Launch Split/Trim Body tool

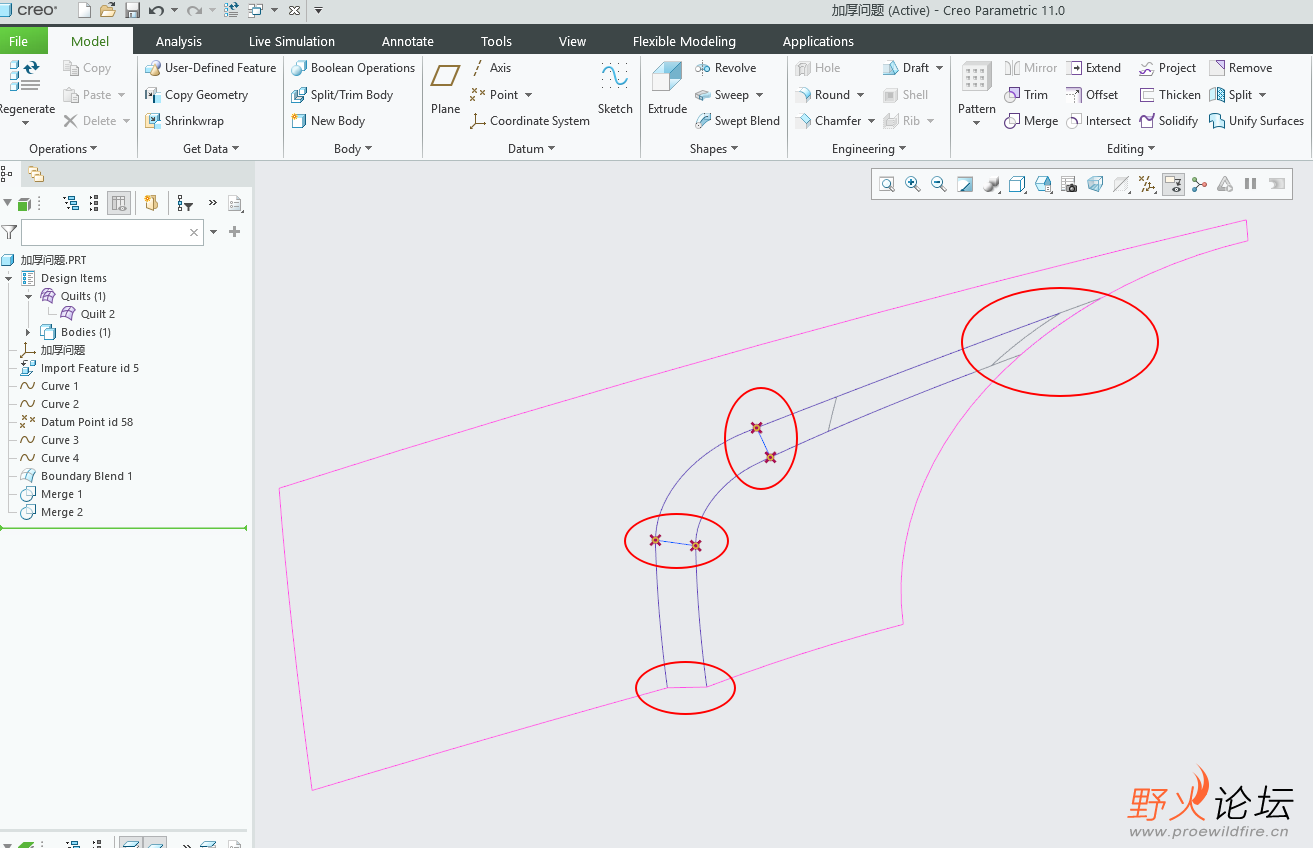tap(342, 95)
